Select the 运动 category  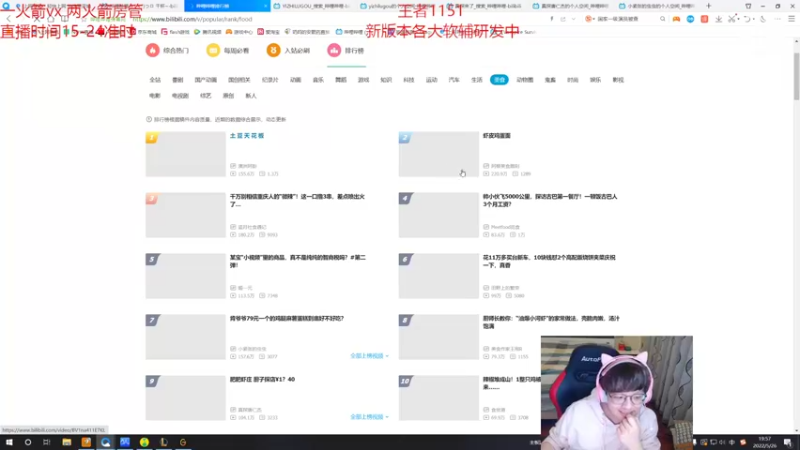(x=432, y=80)
